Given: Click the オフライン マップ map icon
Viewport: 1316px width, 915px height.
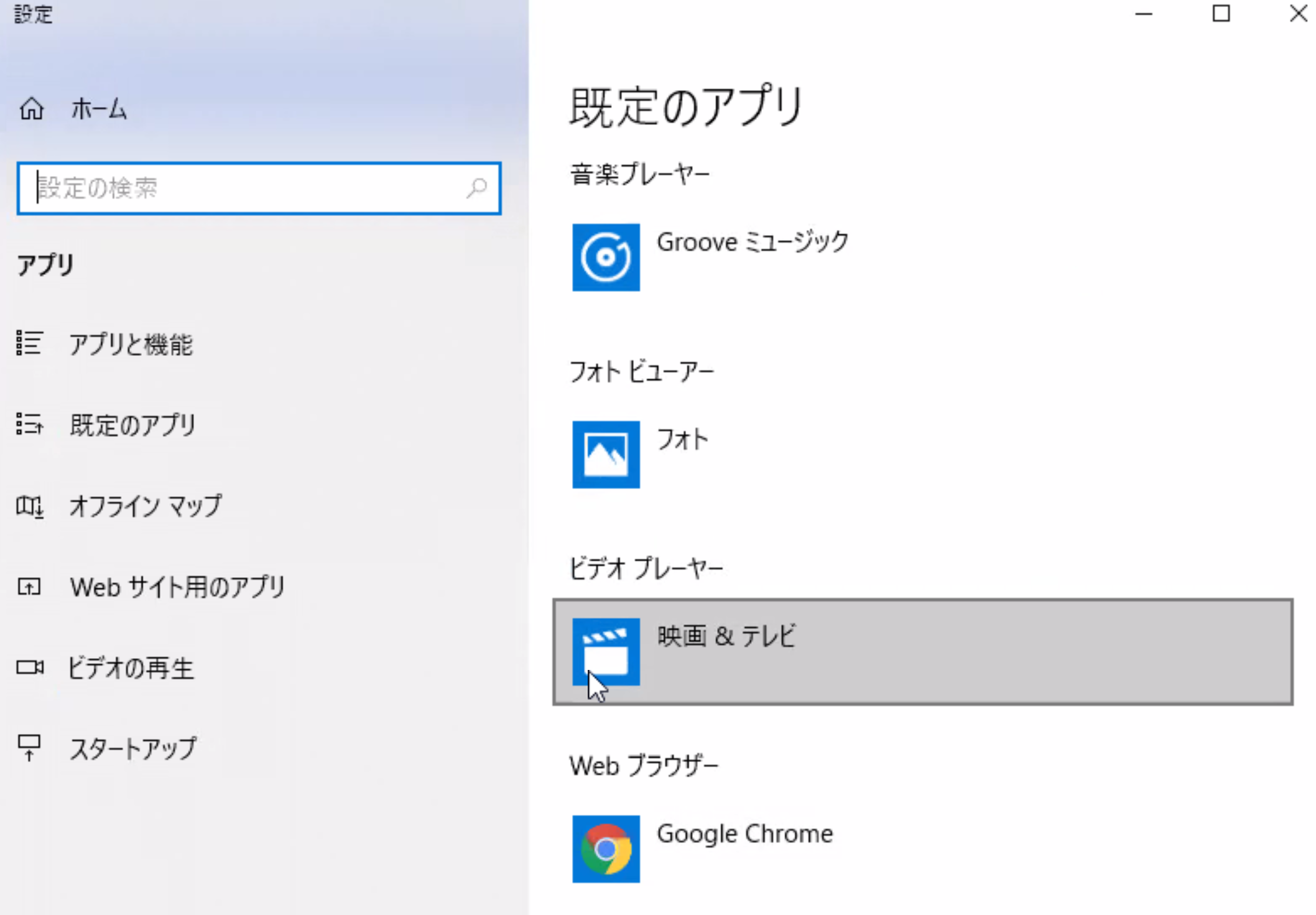Looking at the screenshot, I should pos(29,506).
